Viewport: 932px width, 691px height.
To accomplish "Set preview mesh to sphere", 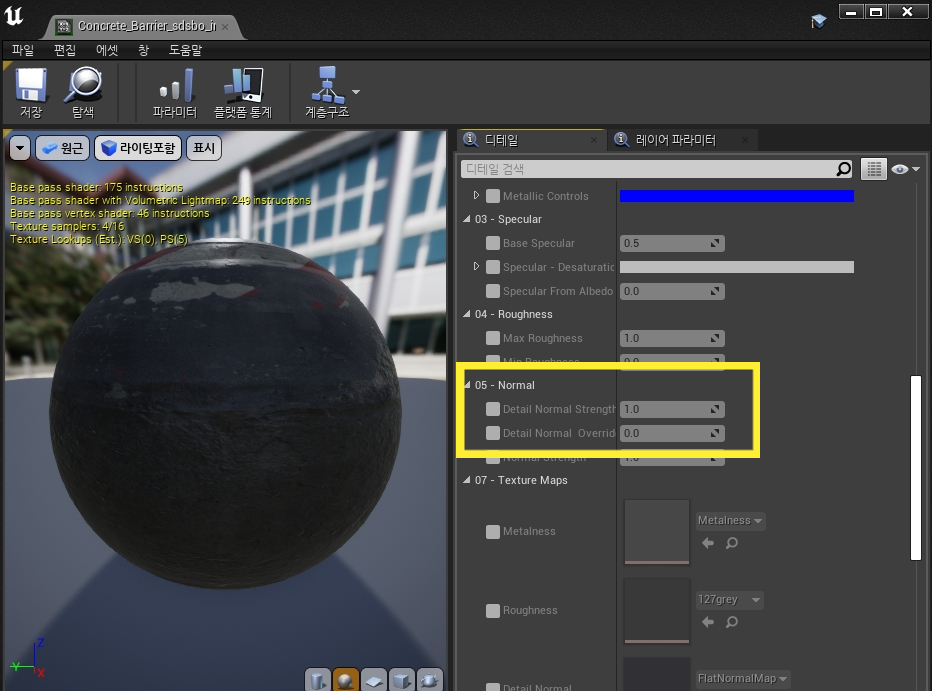I will coord(345,679).
